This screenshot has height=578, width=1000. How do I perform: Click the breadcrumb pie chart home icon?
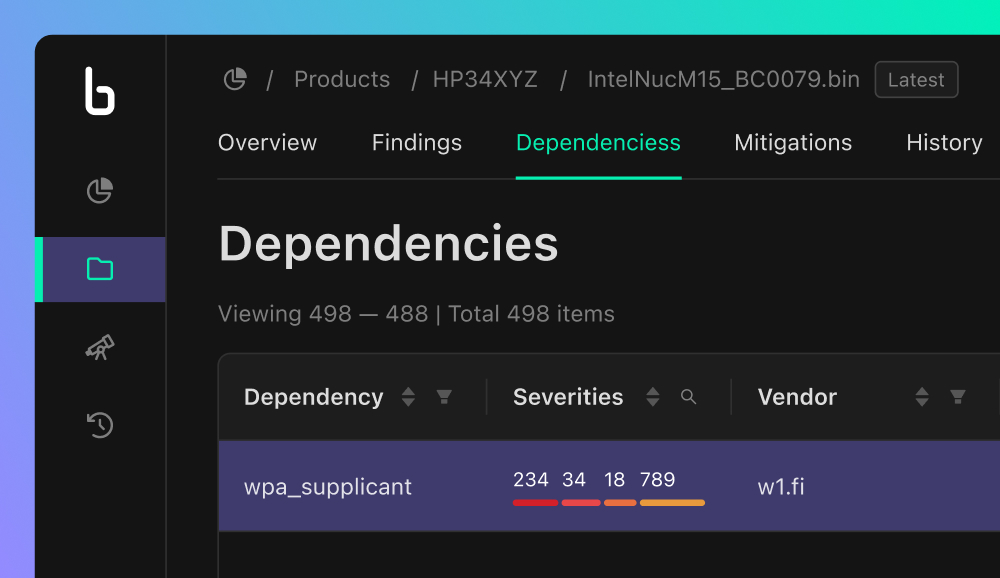tap(235, 79)
